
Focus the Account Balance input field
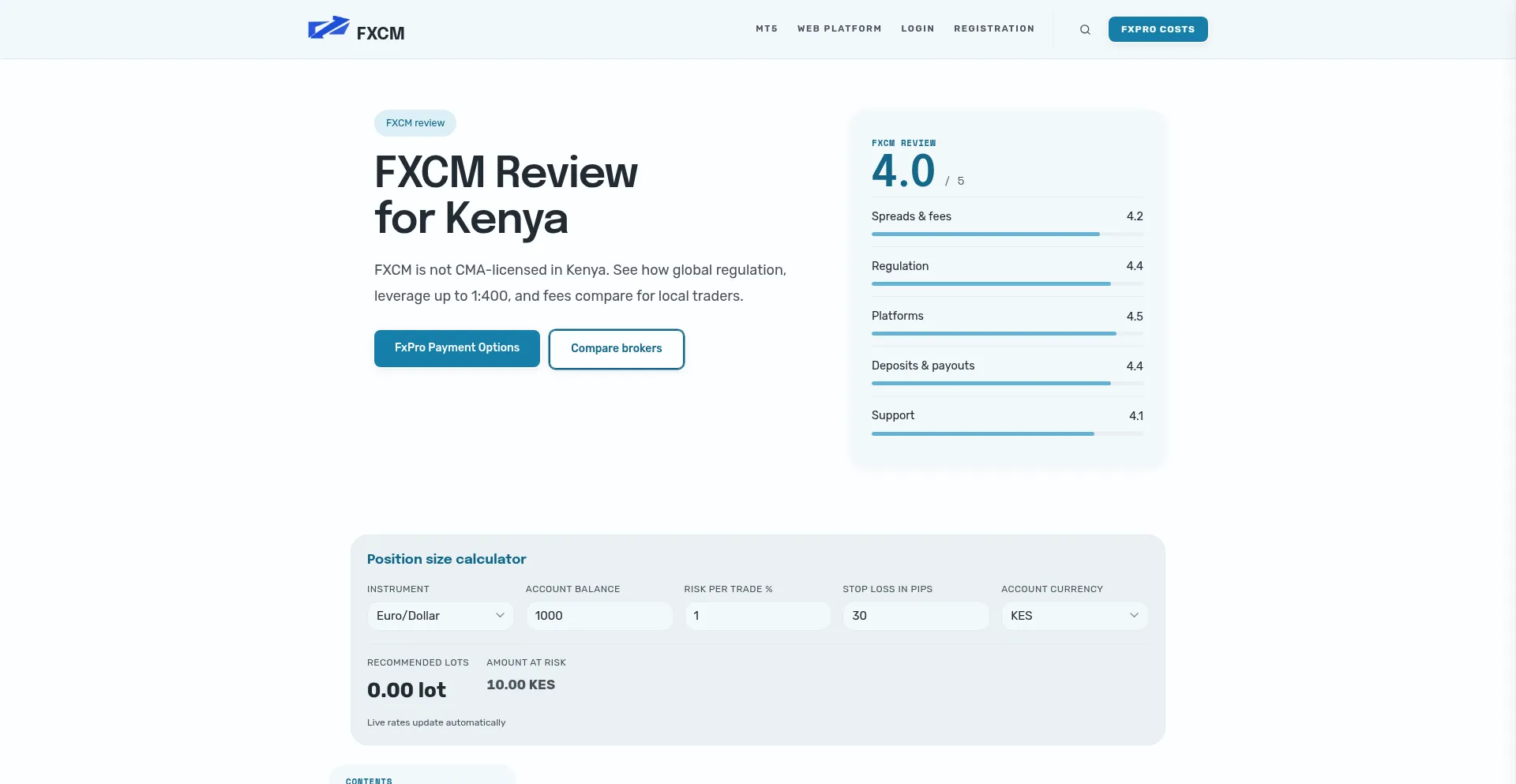[599, 616]
